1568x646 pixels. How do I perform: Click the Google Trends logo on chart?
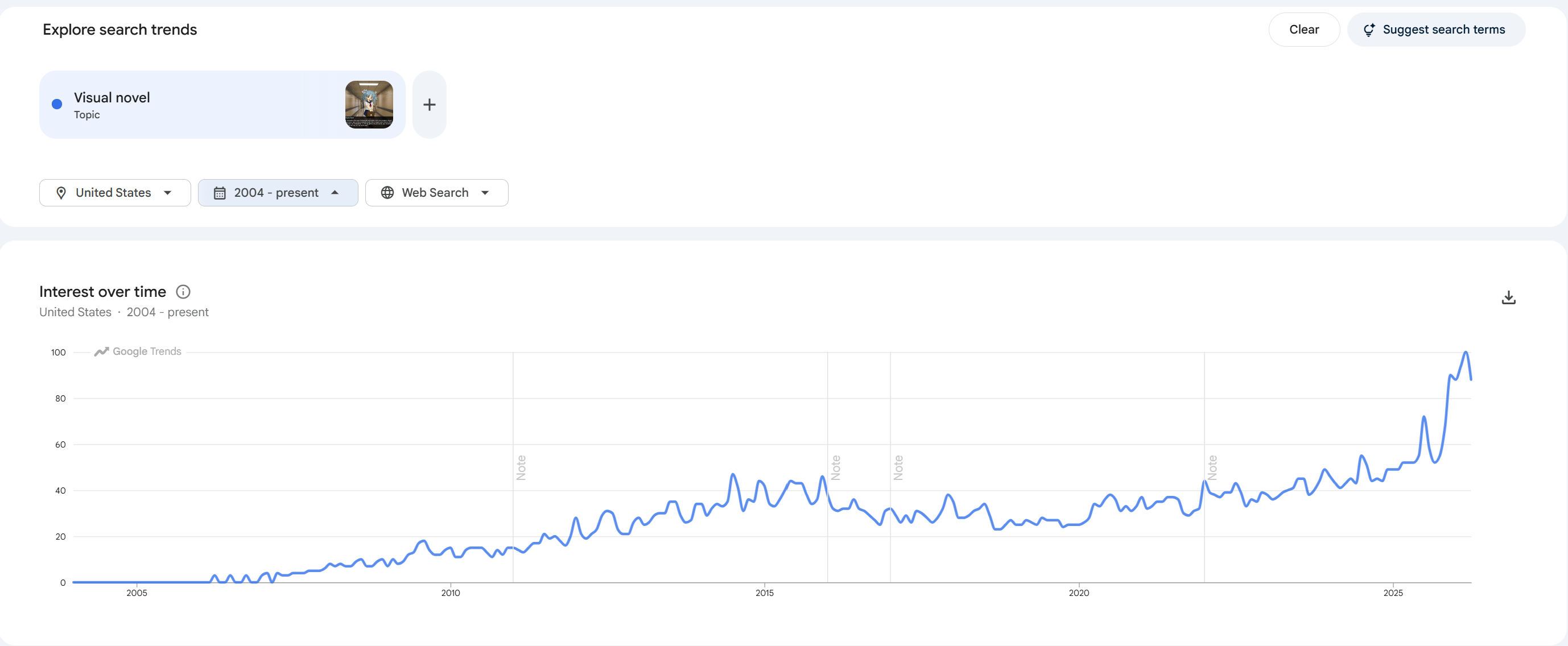[x=138, y=351]
